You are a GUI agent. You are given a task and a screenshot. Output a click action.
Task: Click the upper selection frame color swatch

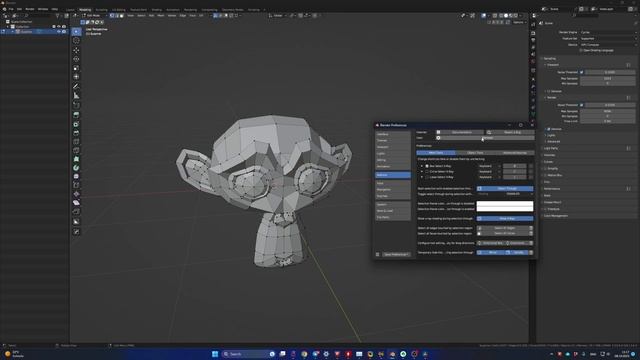pos(505,203)
